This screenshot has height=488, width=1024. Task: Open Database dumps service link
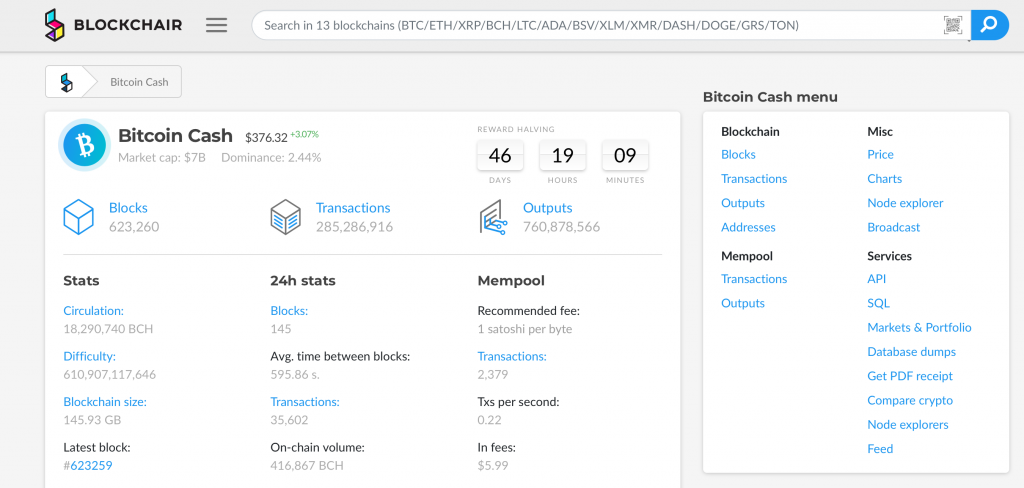click(x=911, y=352)
